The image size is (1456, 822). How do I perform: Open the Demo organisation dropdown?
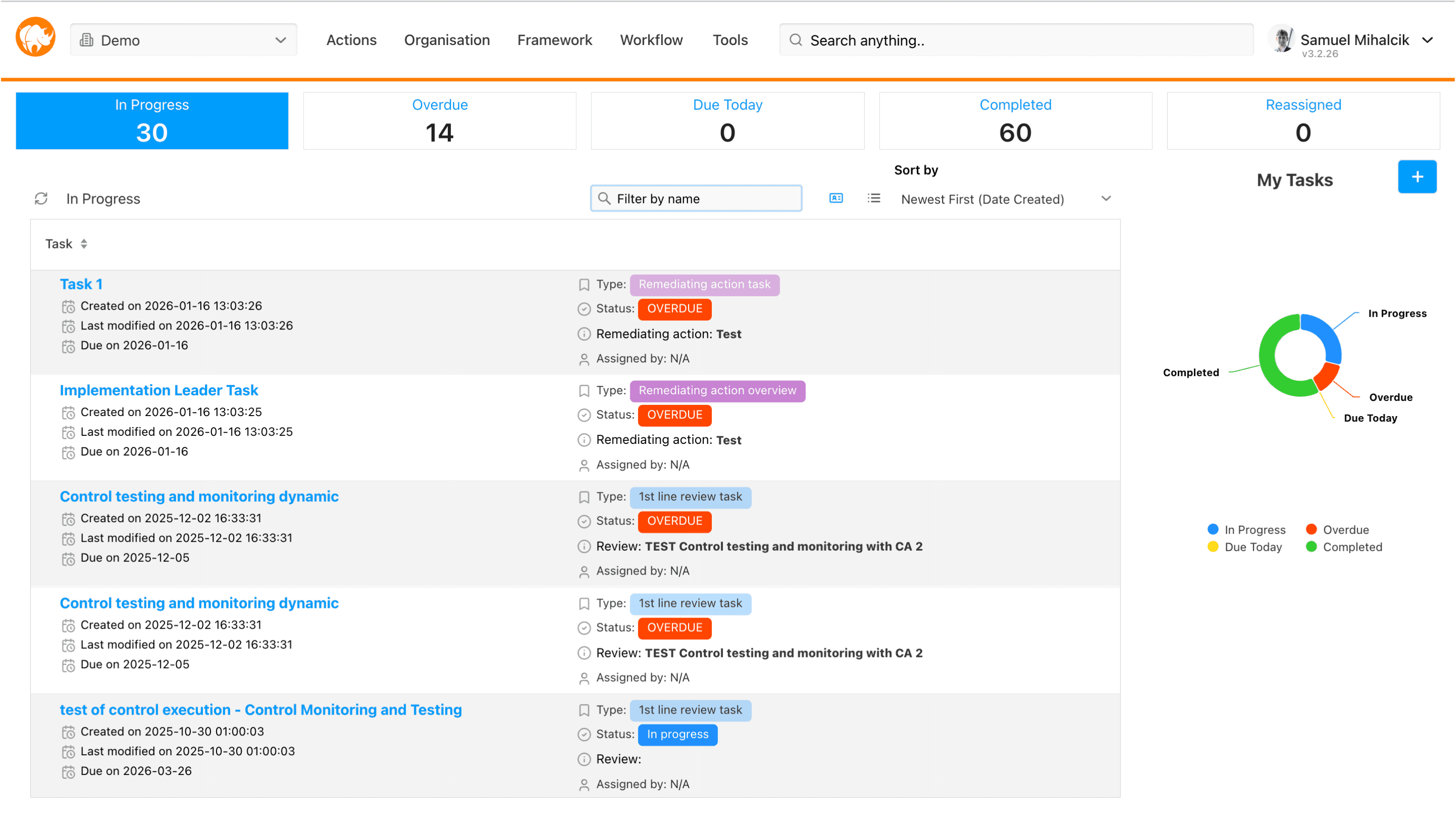[x=183, y=40]
